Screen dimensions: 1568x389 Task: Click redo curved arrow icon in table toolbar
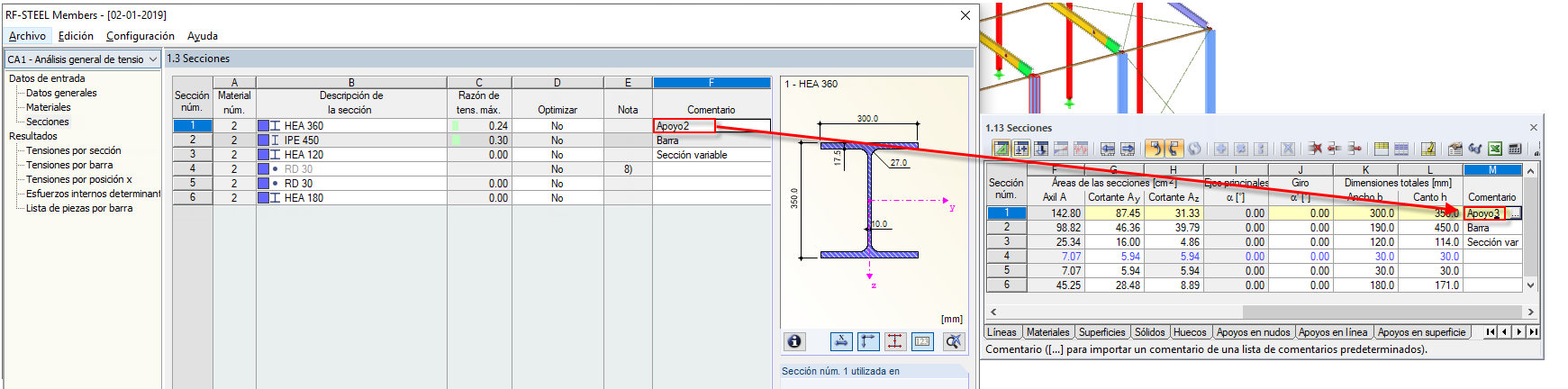coord(1174,149)
